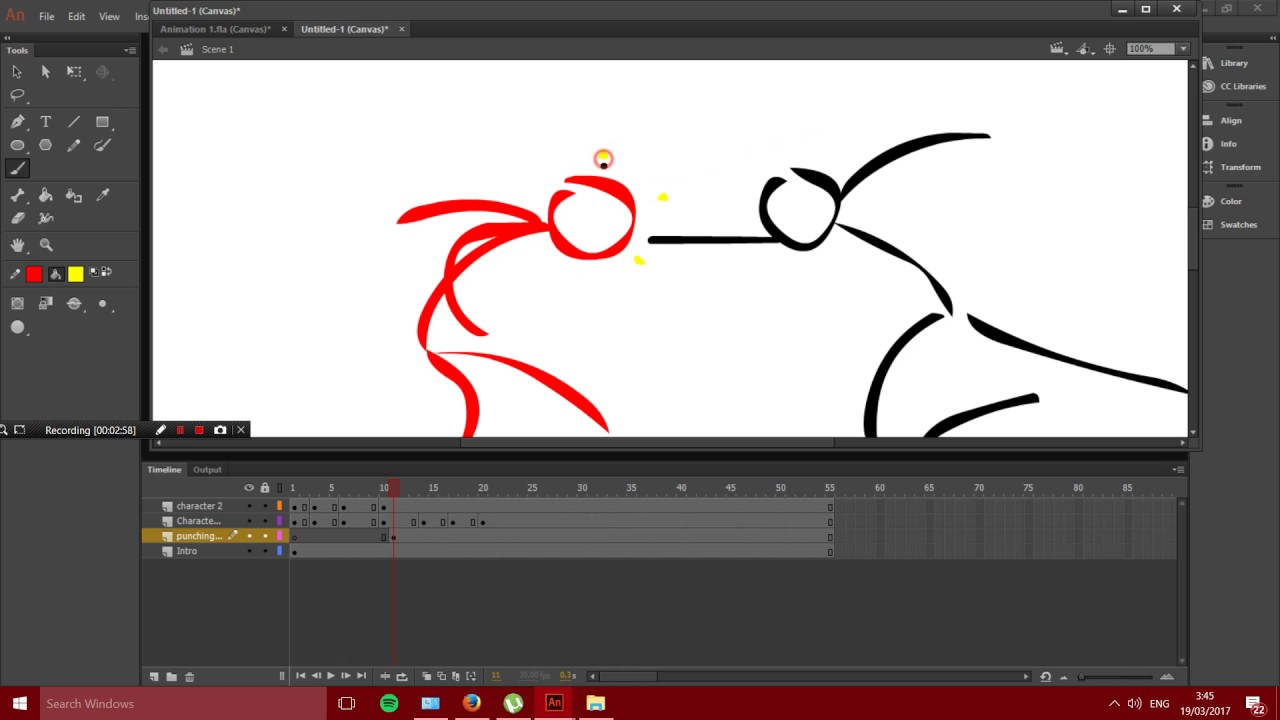Image resolution: width=1280 pixels, height=720 pixels.
Task: Select the Lasso tool
Action: tap(17, 95)
